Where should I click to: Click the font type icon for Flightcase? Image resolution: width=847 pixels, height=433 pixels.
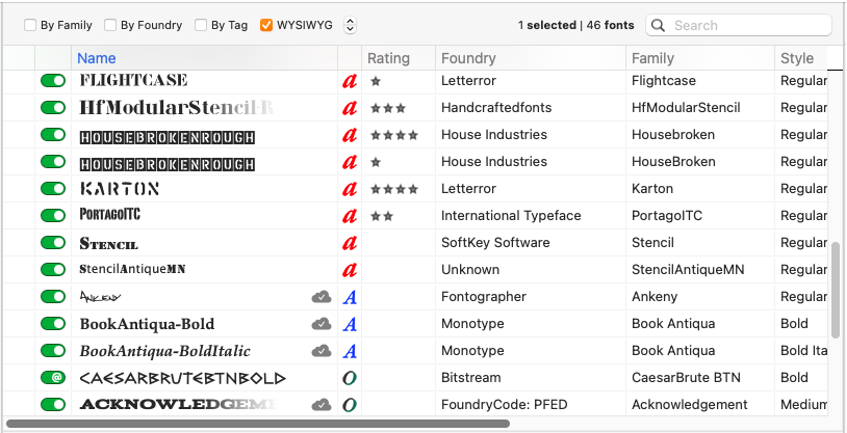pos(349,81)
